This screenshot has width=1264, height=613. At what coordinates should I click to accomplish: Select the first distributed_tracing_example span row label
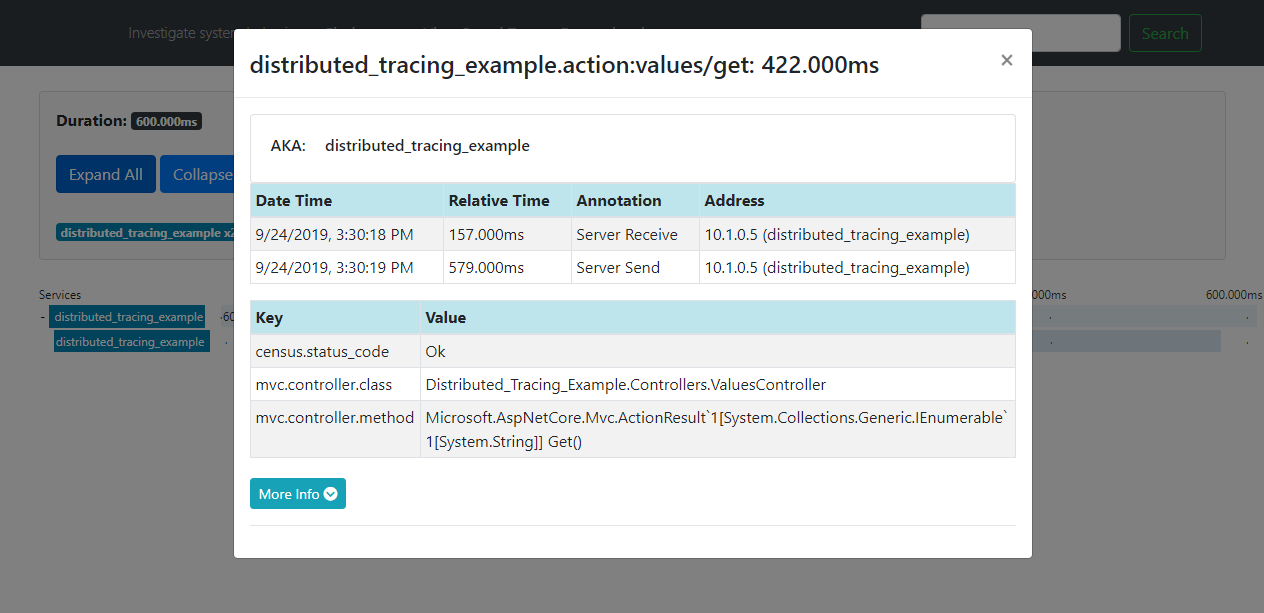tap(128, 317)
